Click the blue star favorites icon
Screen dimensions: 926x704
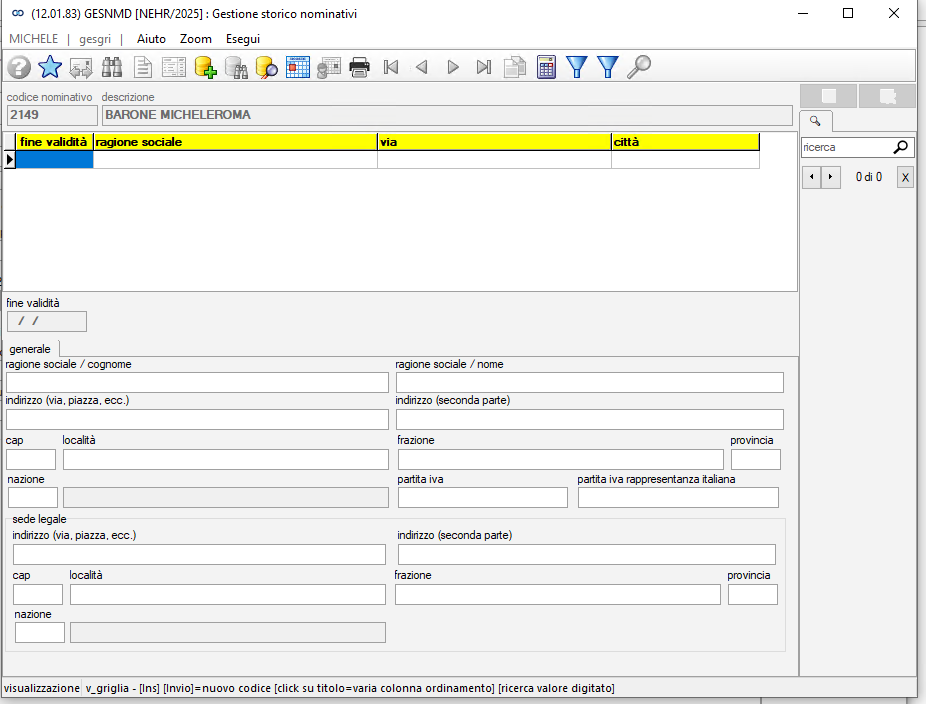click(x=50, y=67)
